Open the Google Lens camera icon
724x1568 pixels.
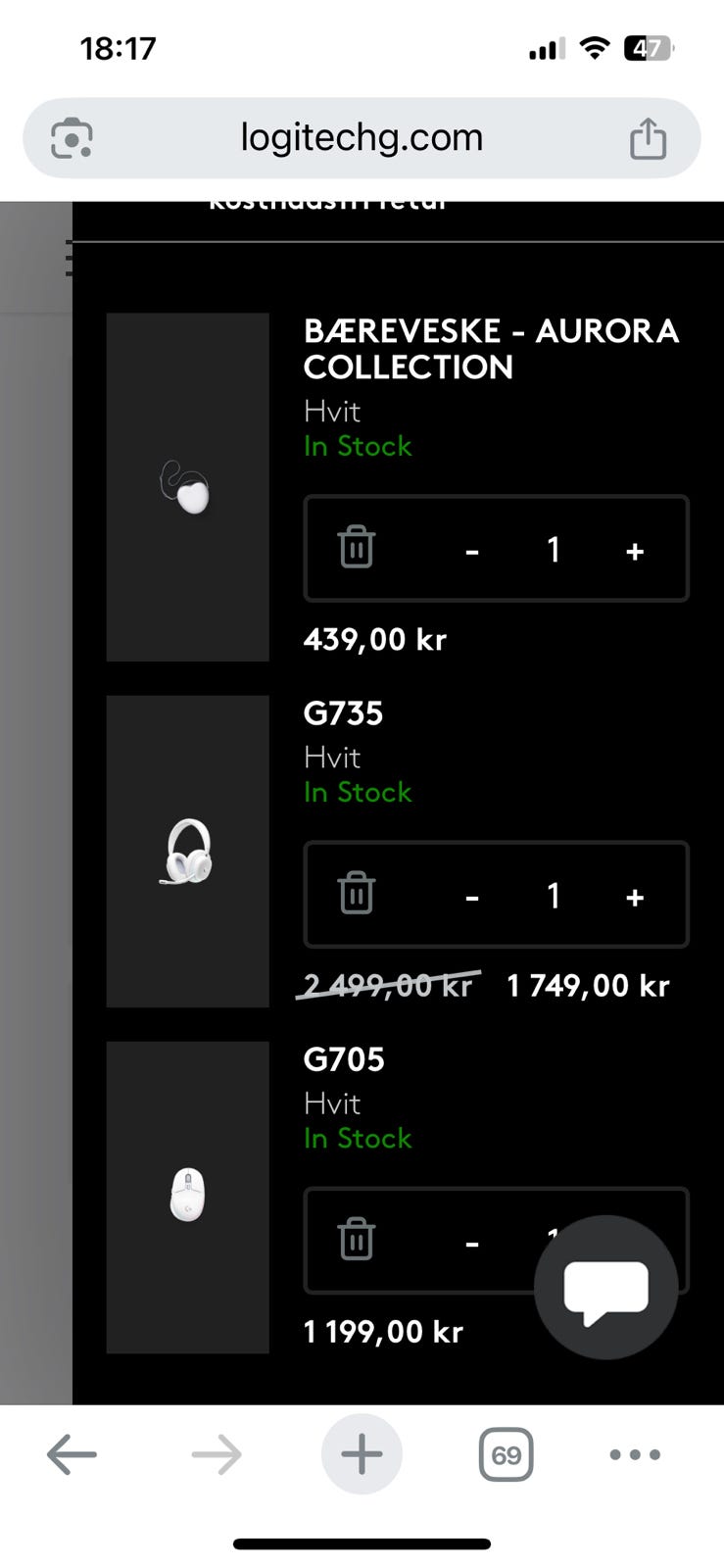72,138
